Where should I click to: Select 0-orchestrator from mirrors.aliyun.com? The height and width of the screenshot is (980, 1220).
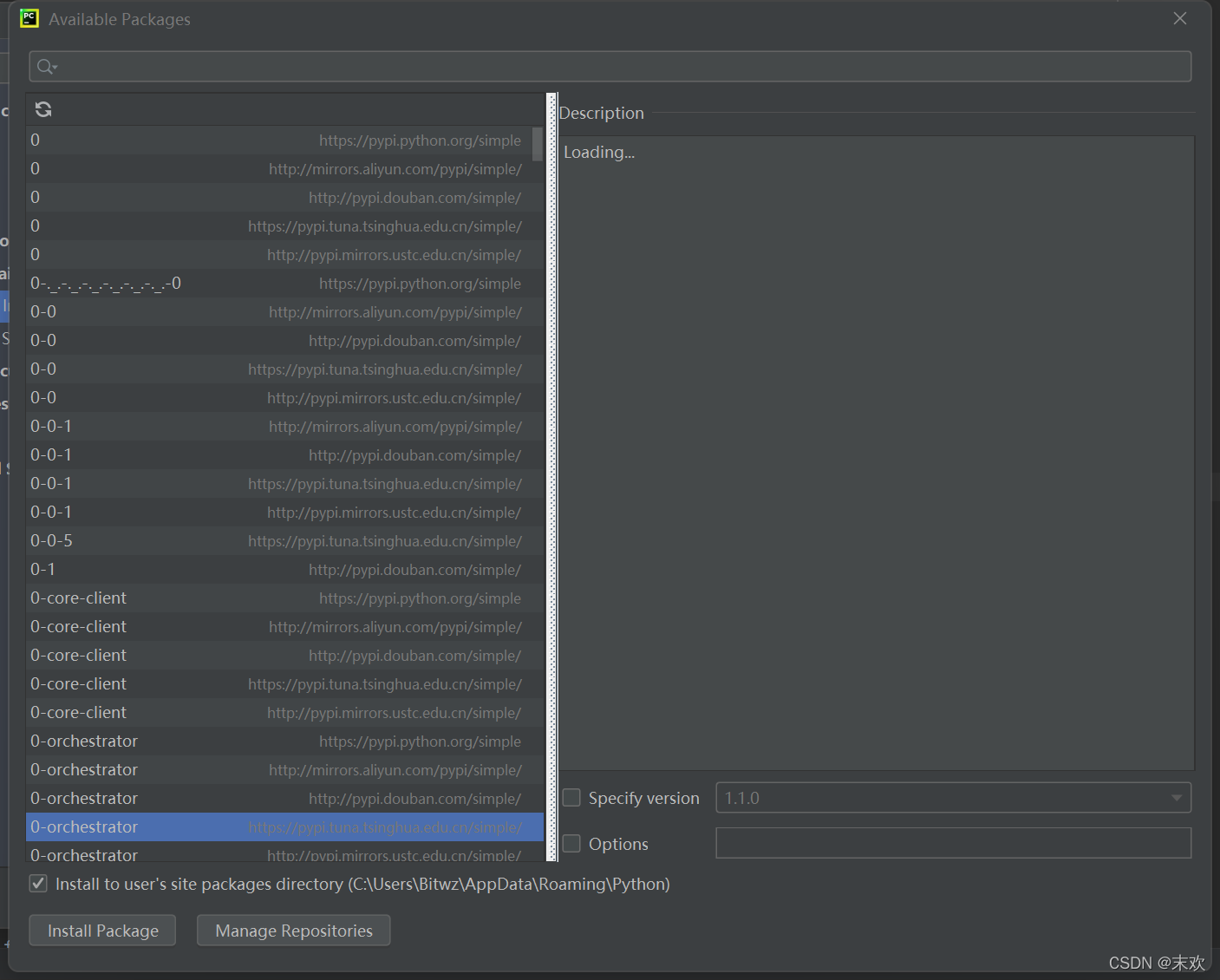[x=285, y=769]
